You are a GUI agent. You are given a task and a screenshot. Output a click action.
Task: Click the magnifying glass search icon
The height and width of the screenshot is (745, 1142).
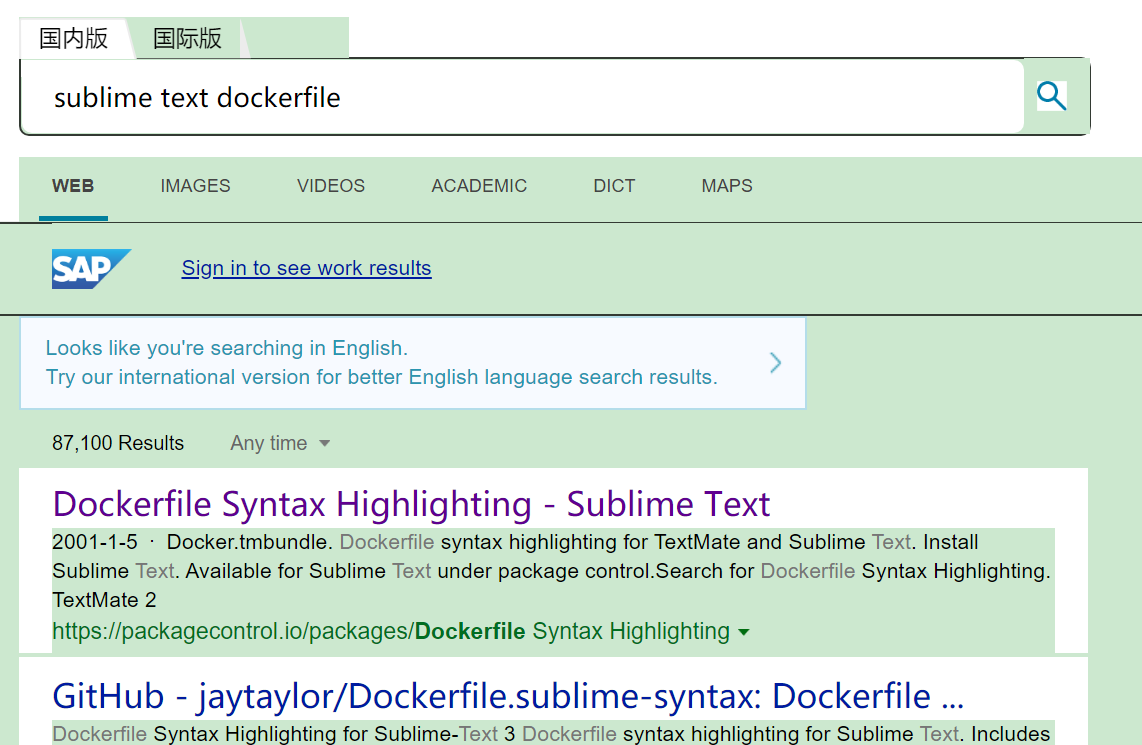click(1051, 96)
